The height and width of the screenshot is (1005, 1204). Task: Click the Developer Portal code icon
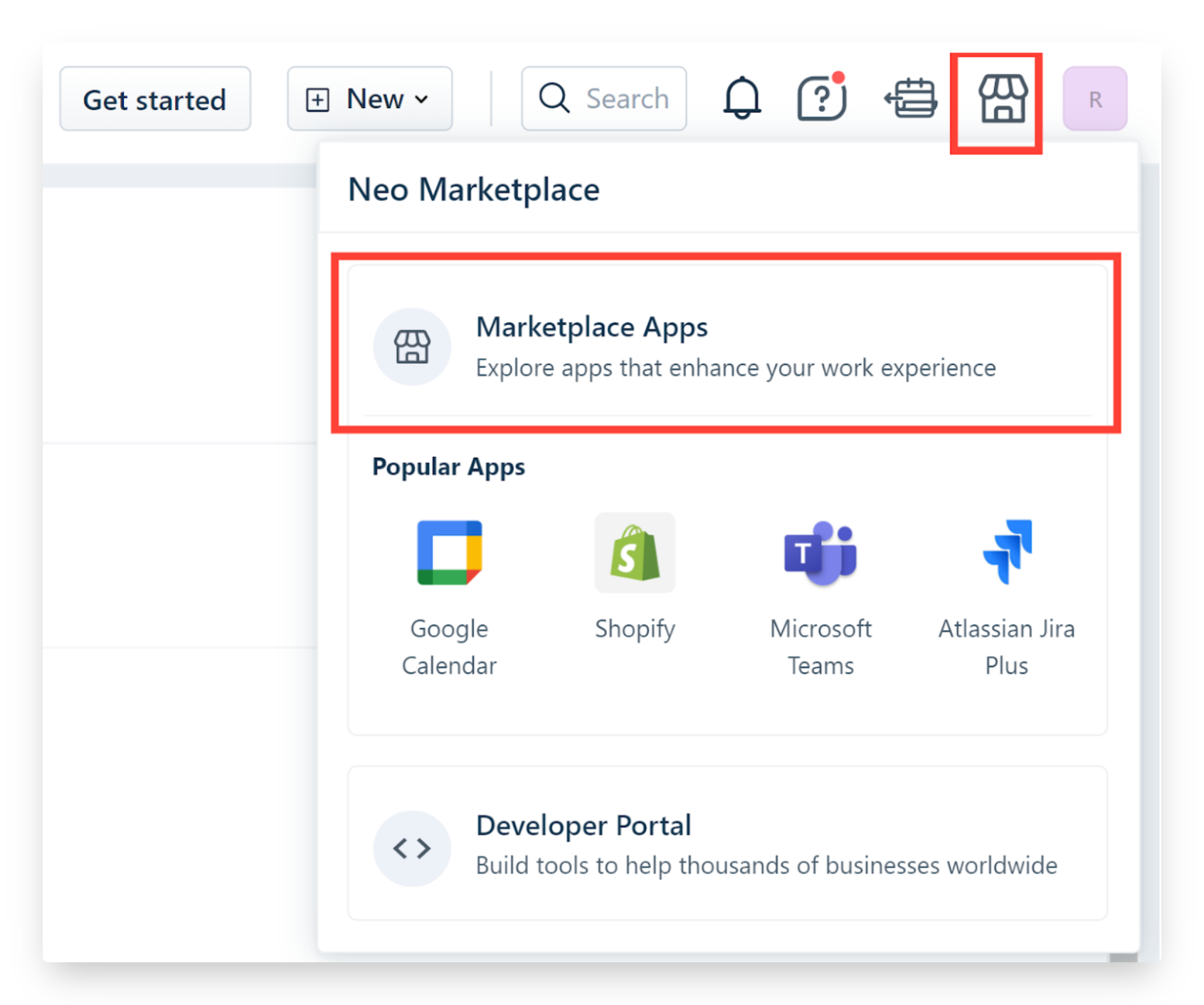point(411,848)
